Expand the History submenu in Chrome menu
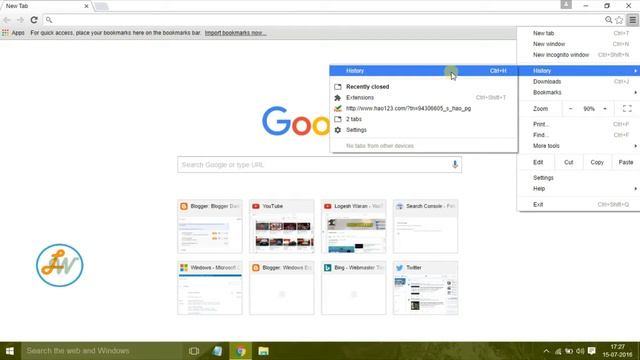640x360 pixels. [x=578, y=71]
